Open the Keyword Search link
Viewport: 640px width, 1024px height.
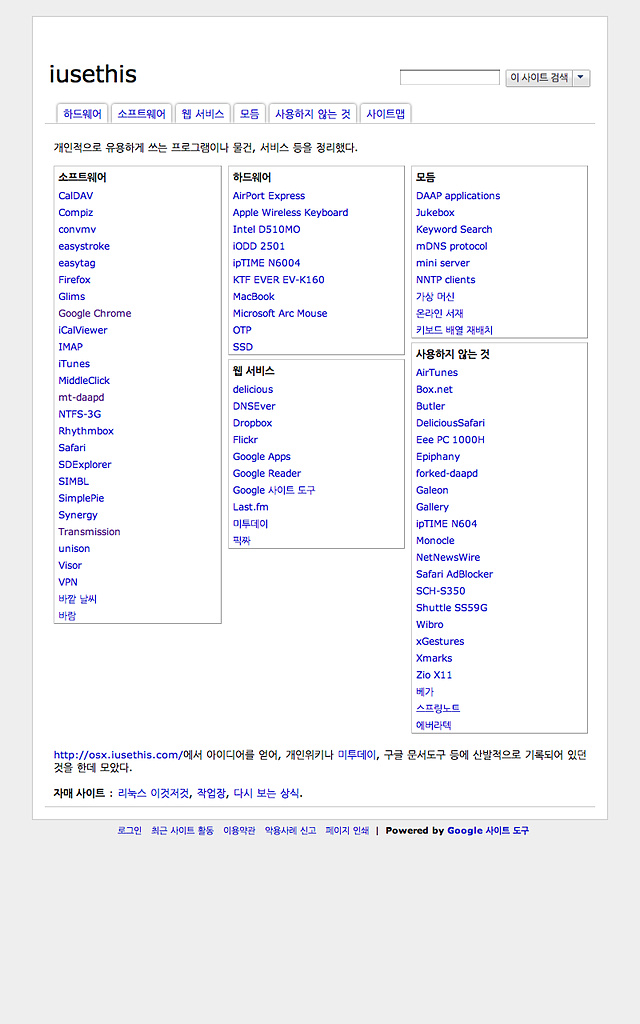pyautogui.click(x=454, y=229)
